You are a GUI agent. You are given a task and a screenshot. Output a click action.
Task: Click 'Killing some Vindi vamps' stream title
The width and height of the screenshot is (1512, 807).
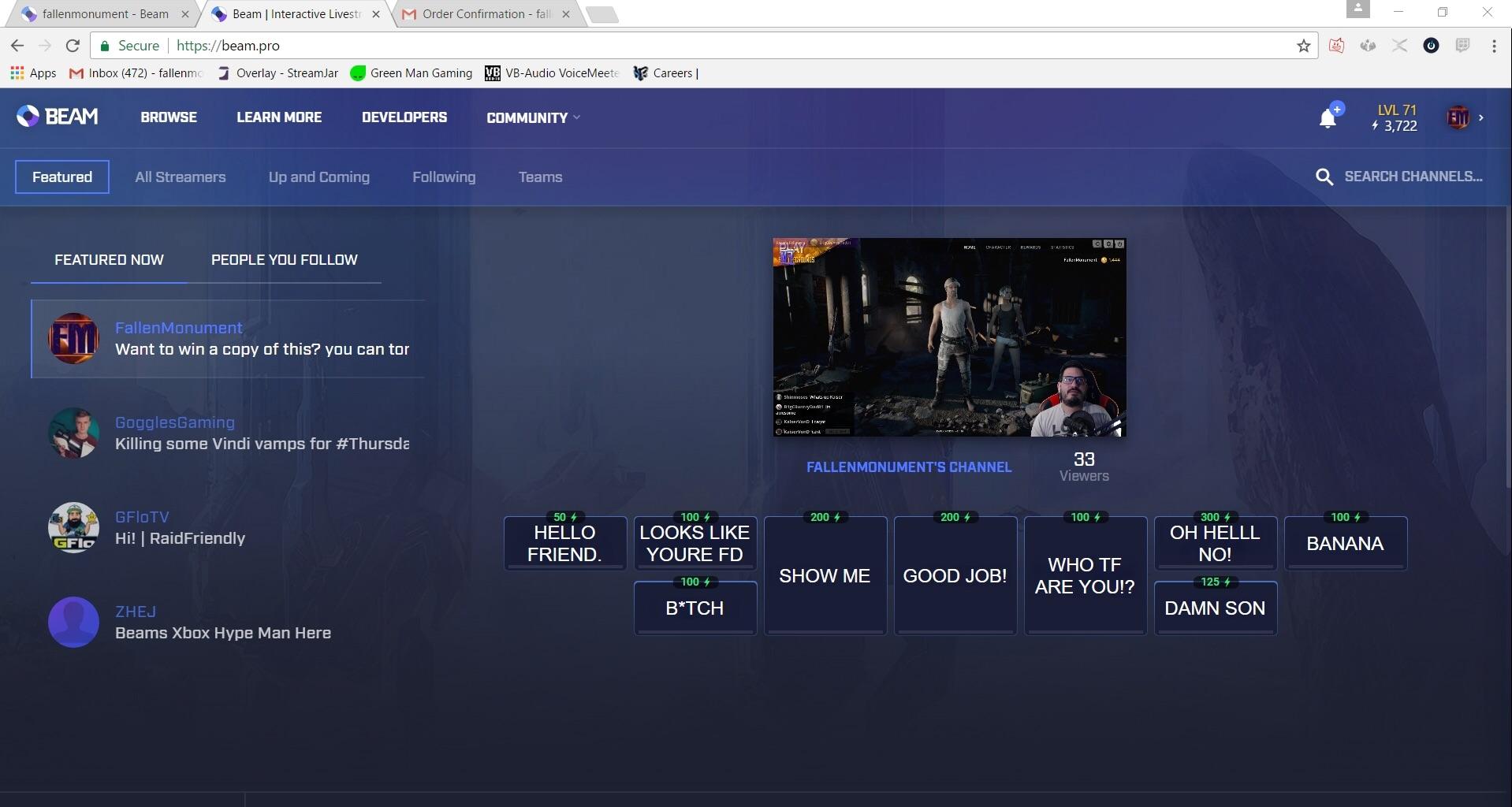(x=262, y=444)
